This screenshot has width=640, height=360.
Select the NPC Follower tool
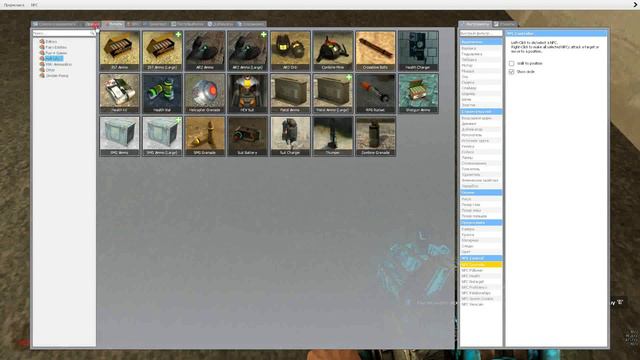(x=481, y=270)
